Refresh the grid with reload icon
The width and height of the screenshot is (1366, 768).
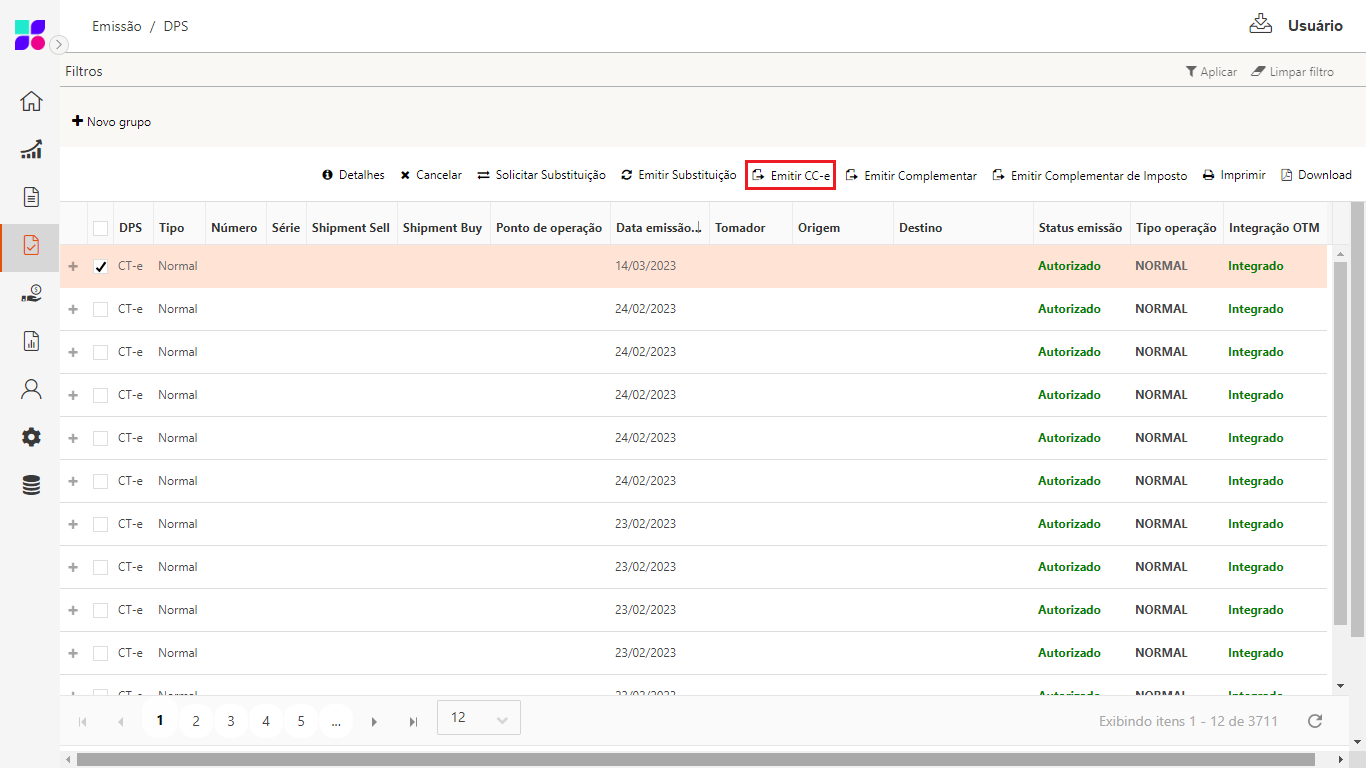click(x=1315, y=721)
